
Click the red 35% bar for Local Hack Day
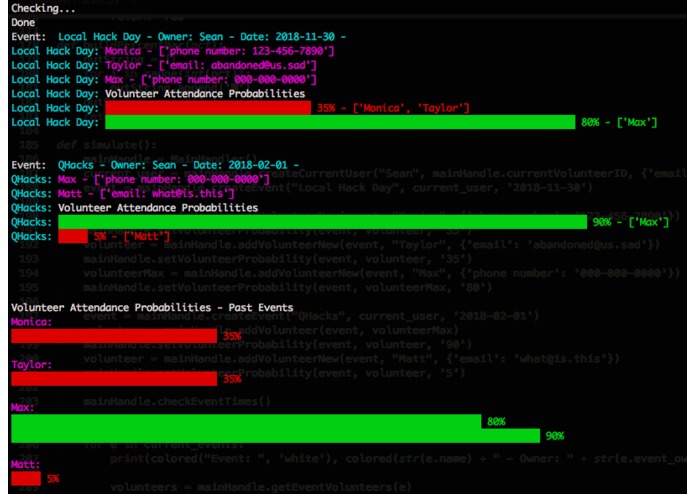(x=208, y=108)
